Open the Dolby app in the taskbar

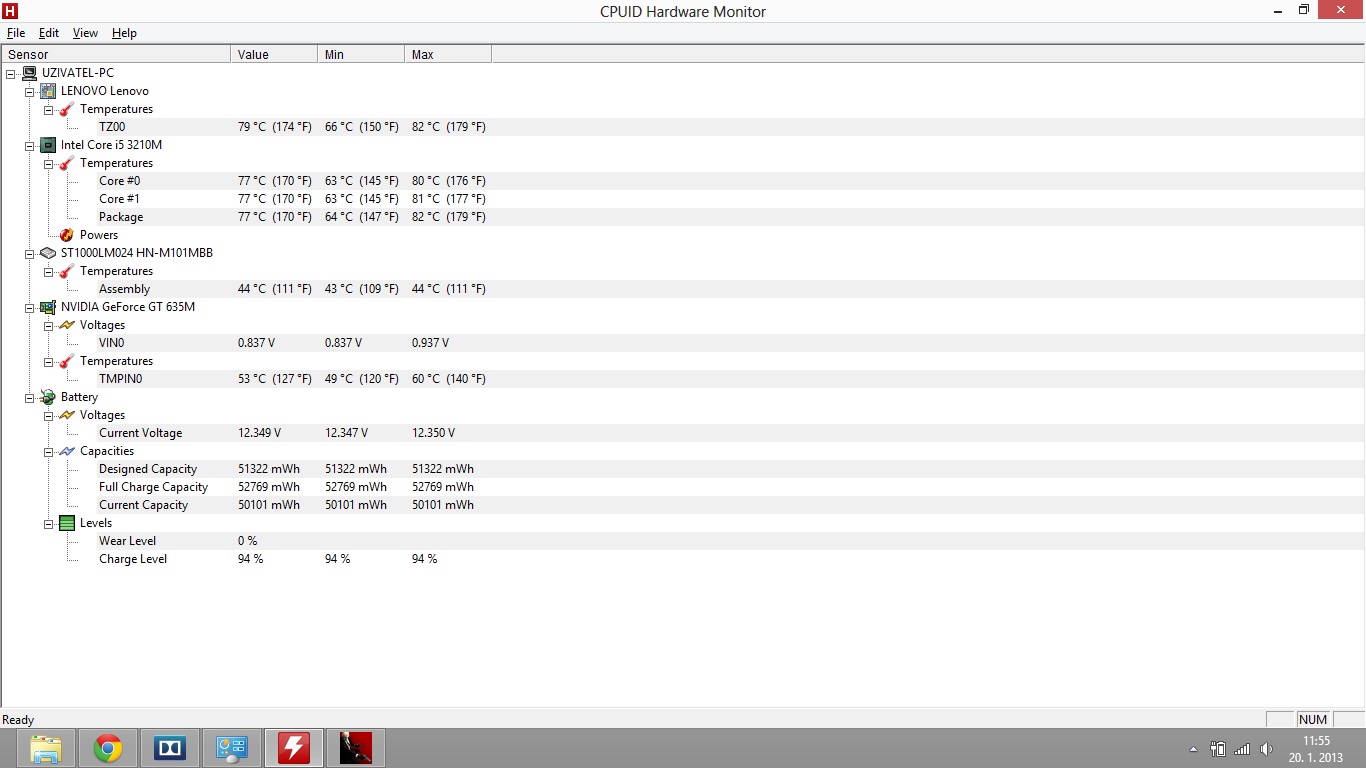pyautogui.click(x=170, y=748)
